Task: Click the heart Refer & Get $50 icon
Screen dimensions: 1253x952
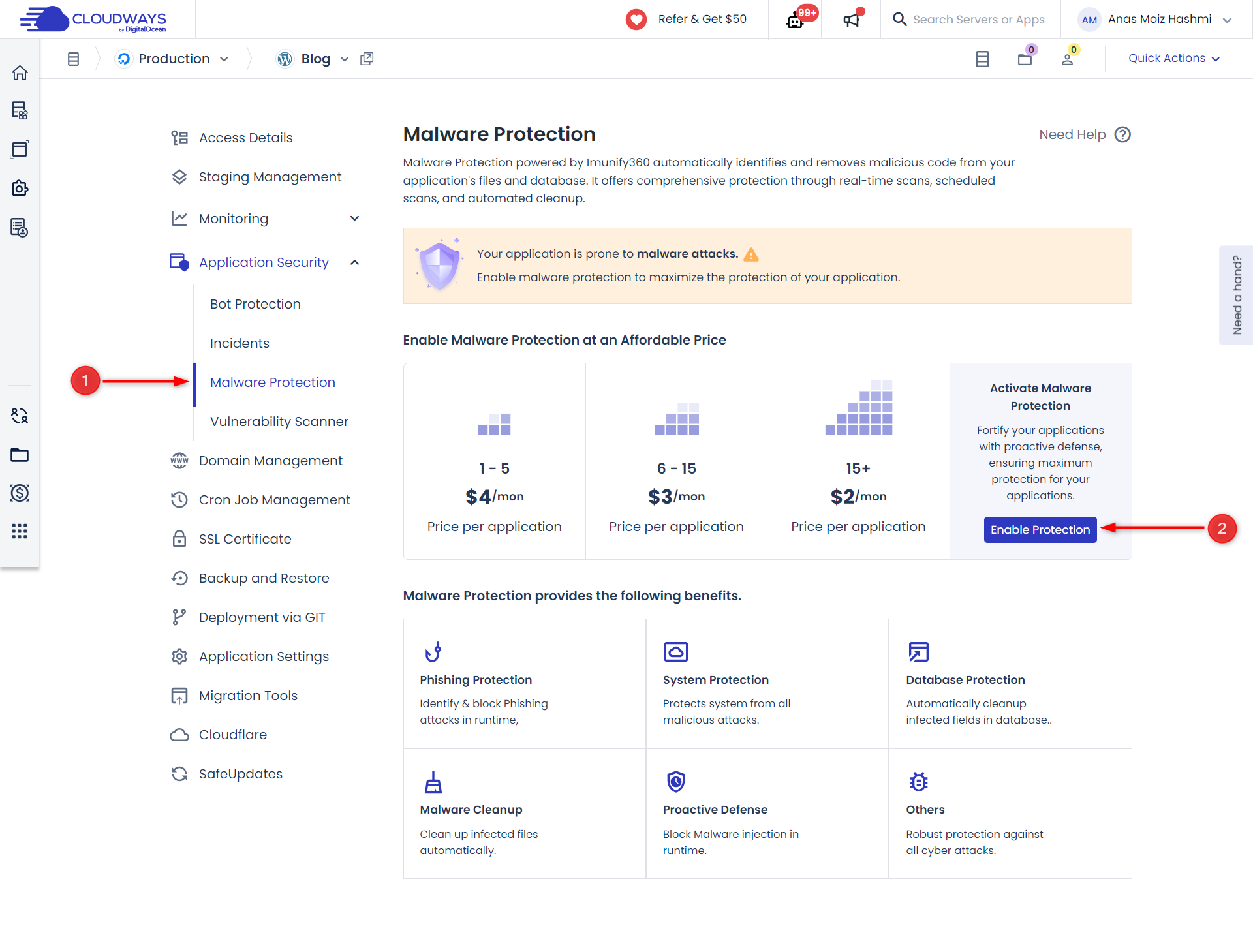Action: [x=636, y=20]
